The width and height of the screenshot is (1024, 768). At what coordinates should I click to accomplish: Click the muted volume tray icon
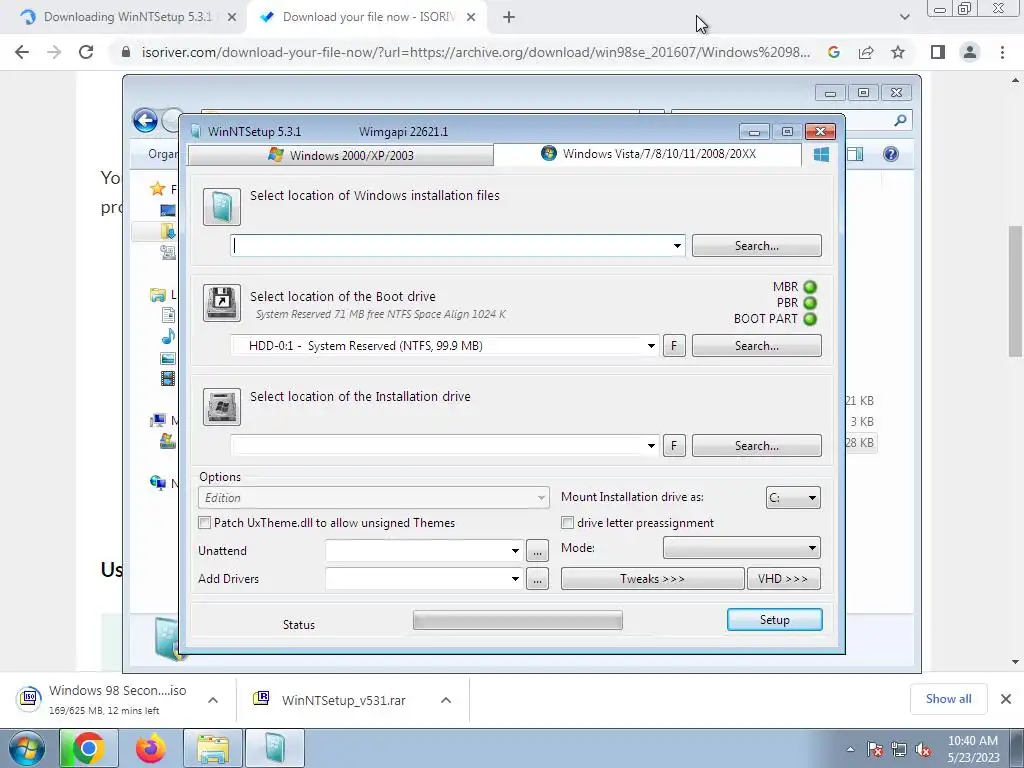click(x=923, y=750)
